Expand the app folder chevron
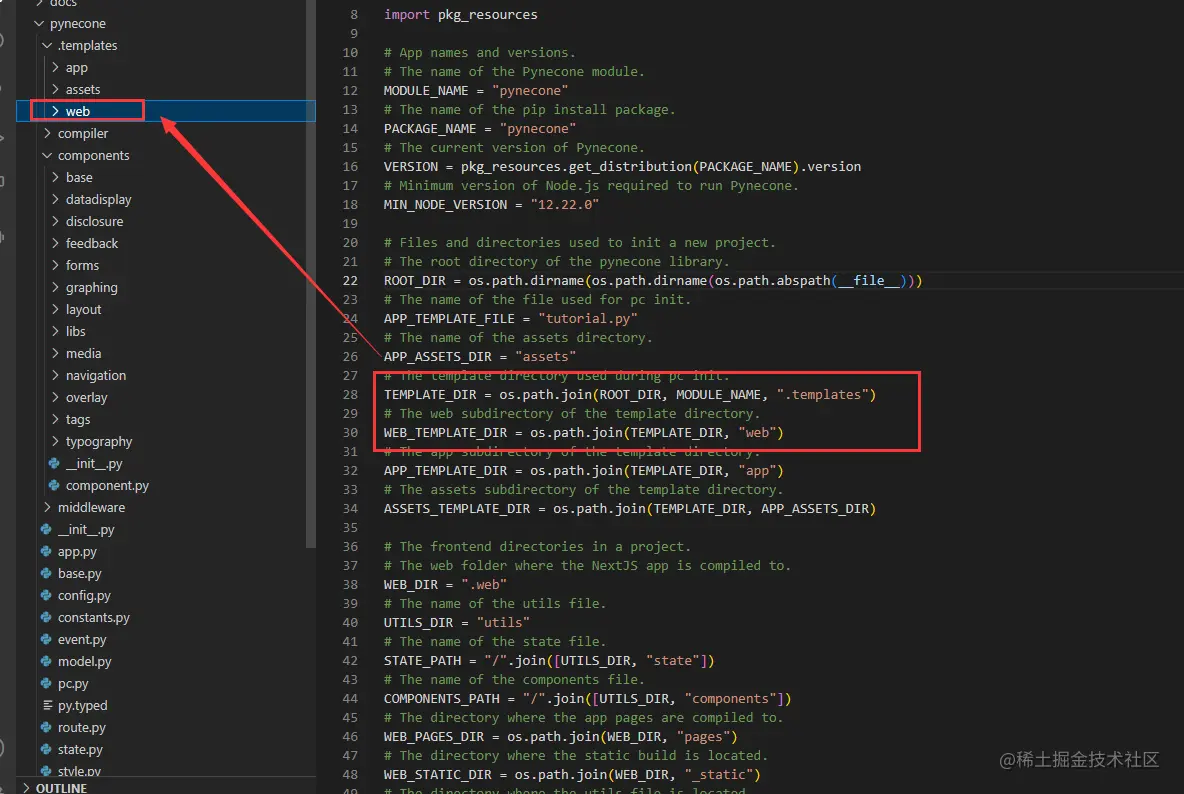This screenshot has width=1184, height=794. point(55,67)
